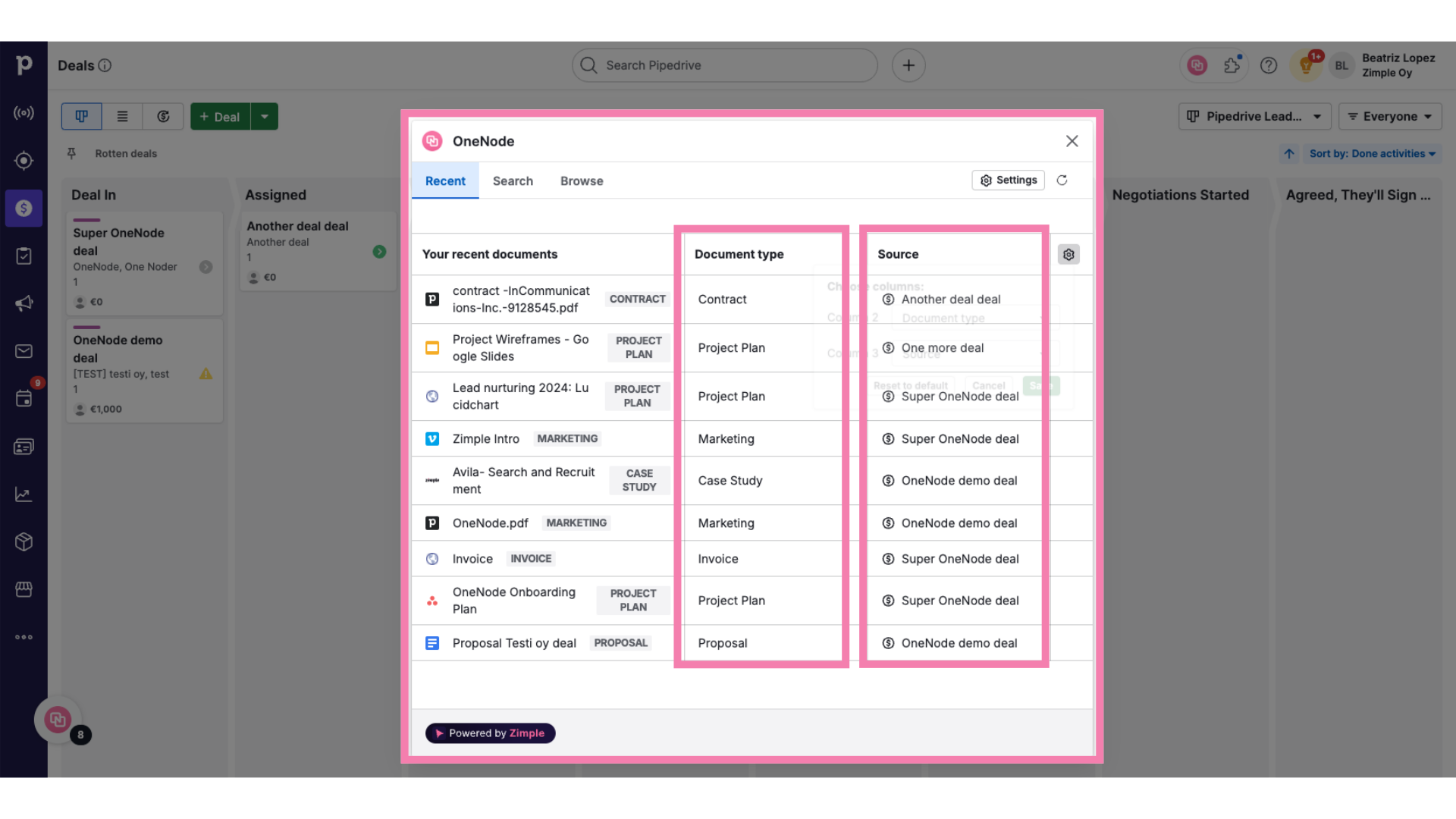Open the Insights chart icon in sidebar
Image resolution: width=1456 pixels, height=819 pixels.
click(24, 494)
